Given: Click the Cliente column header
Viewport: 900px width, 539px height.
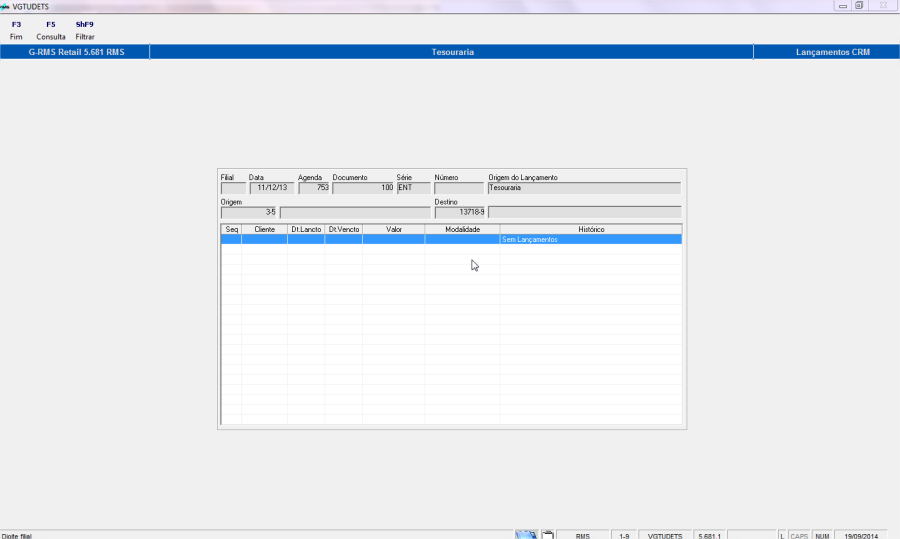Looking at the screenshot, I should coord(265,229).
